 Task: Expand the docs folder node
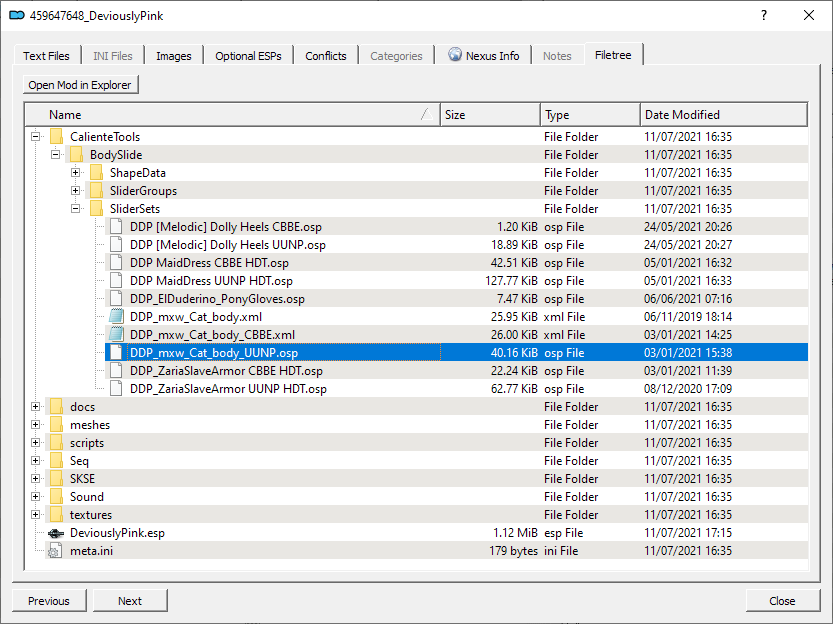click(x=36, y=407)
